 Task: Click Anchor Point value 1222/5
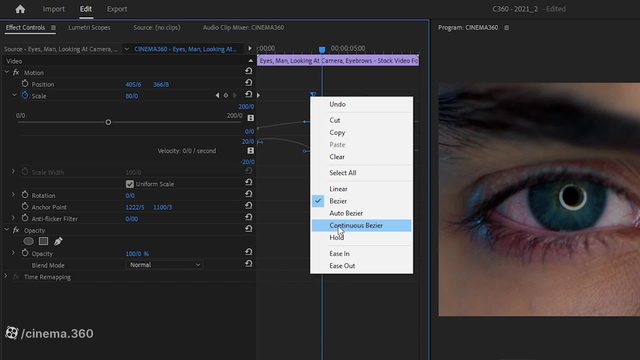[x=135, y=207]
